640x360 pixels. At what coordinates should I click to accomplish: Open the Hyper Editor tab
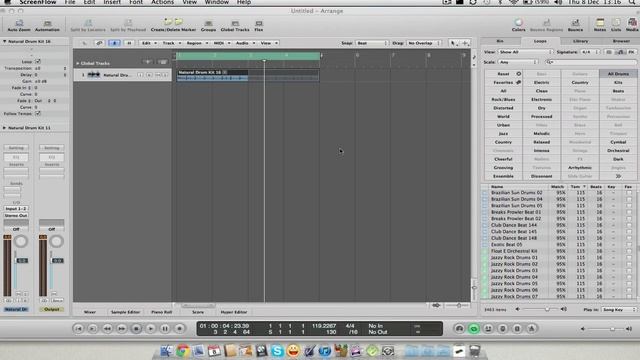pos(234,312)
